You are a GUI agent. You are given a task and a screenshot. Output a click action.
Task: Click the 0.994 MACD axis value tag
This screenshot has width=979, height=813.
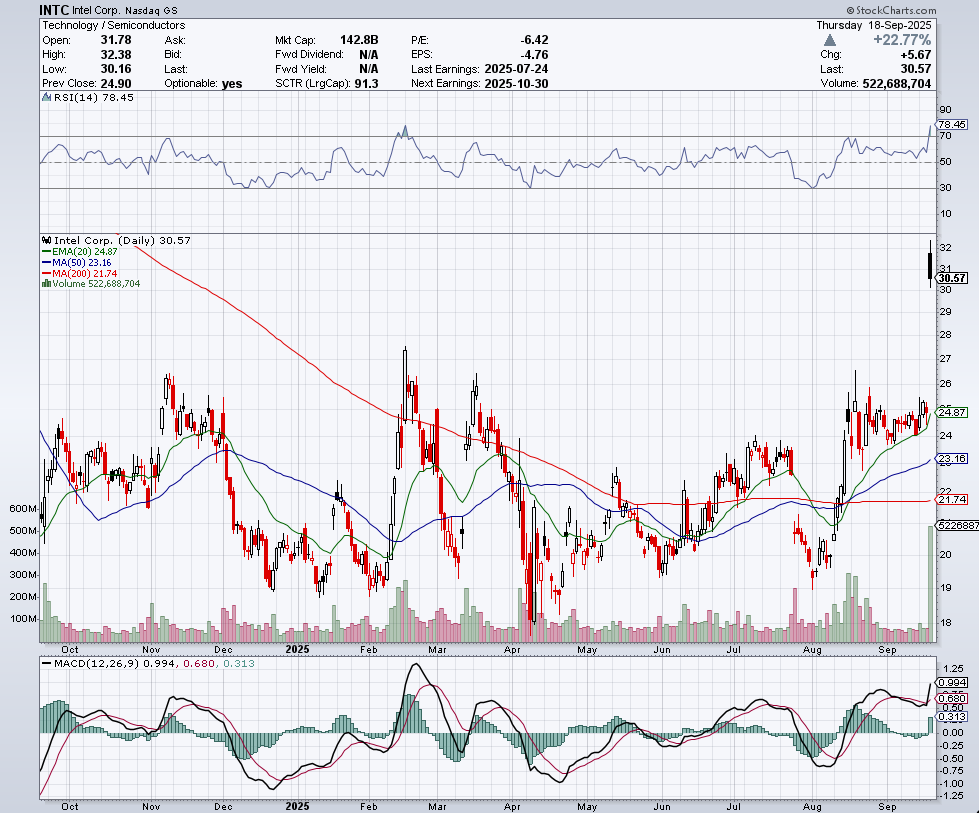952,683
